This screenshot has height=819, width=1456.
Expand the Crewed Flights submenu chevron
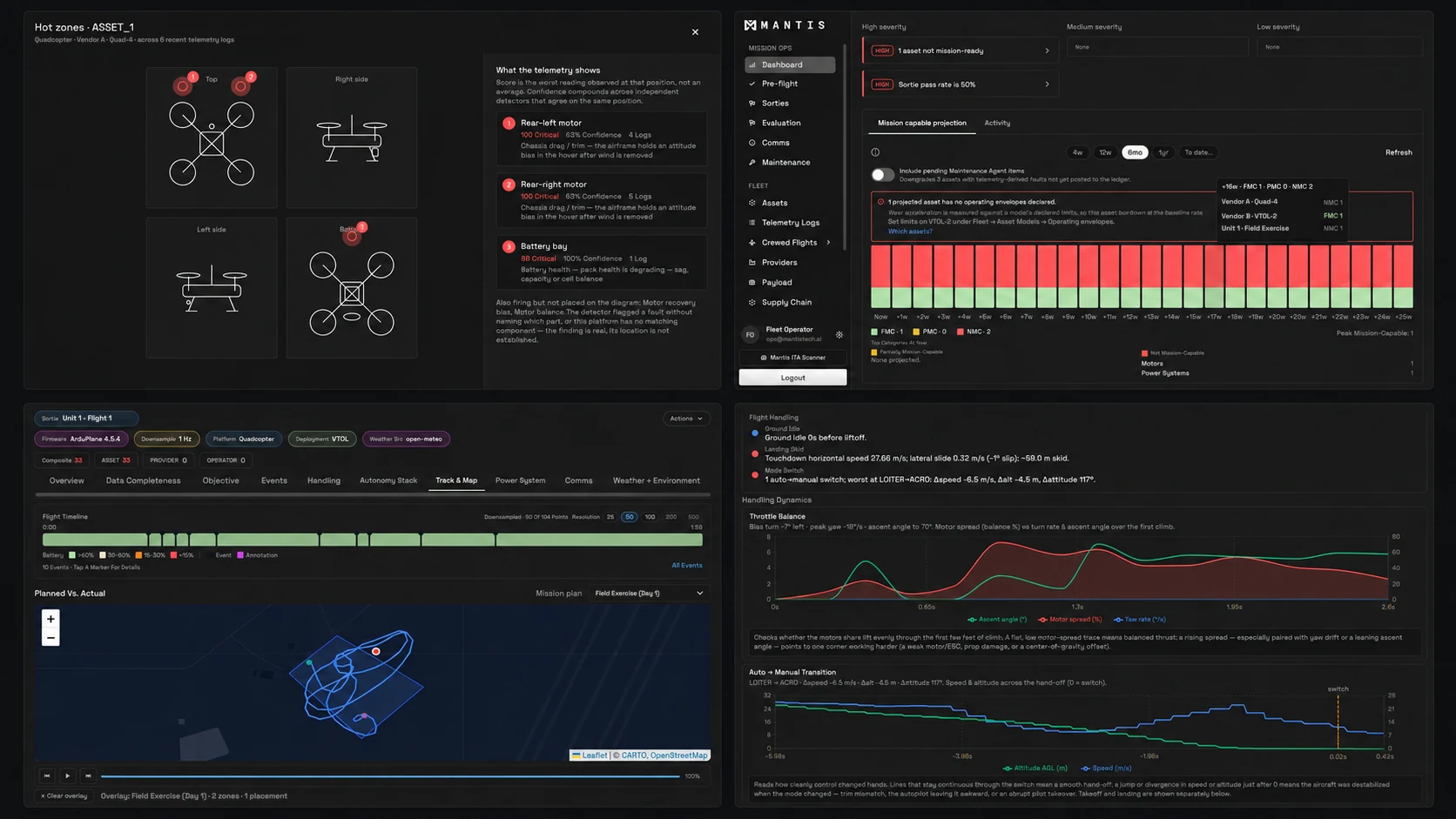coord(828,243)
